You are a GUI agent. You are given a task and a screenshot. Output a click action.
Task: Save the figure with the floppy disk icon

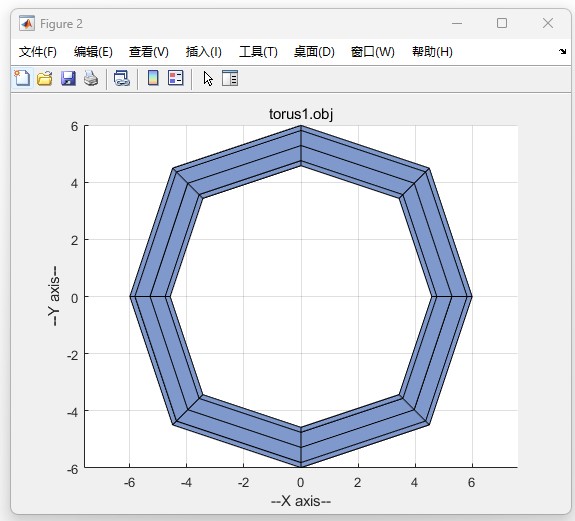[68, 78]
